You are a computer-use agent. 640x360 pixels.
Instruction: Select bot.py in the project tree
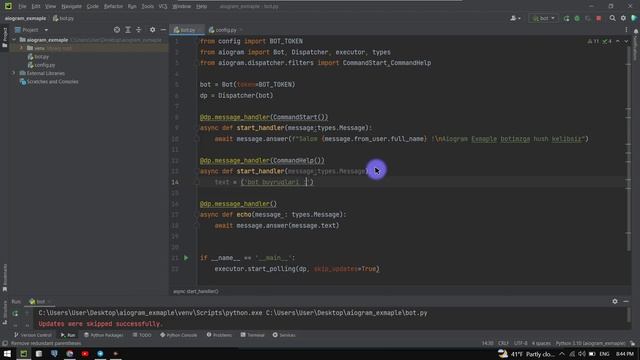click(x=38, y=56)
